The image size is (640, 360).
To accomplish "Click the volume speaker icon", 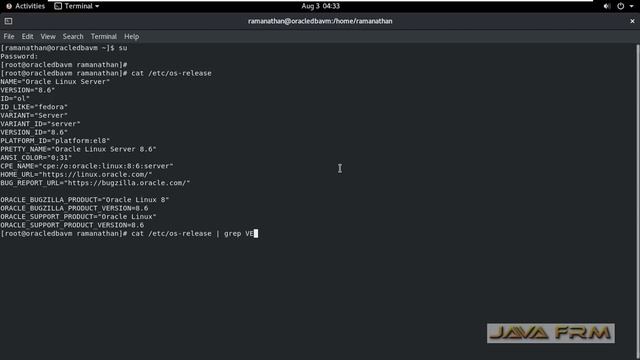I will [x=607, y=6].
